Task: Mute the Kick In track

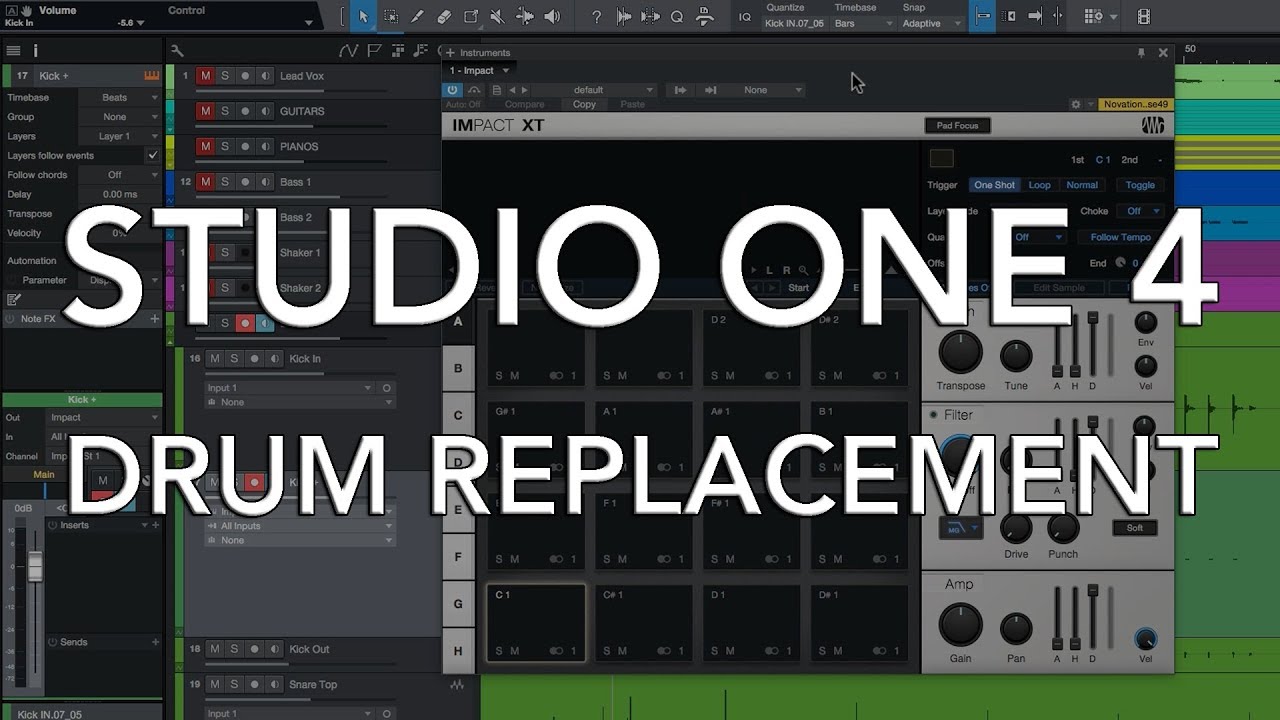Action: [x=214, y=359]
